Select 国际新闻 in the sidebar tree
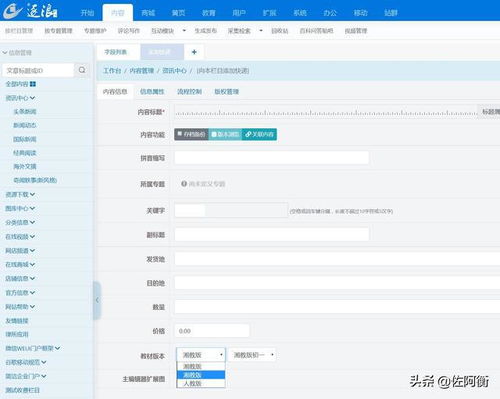 coord(25,139)
